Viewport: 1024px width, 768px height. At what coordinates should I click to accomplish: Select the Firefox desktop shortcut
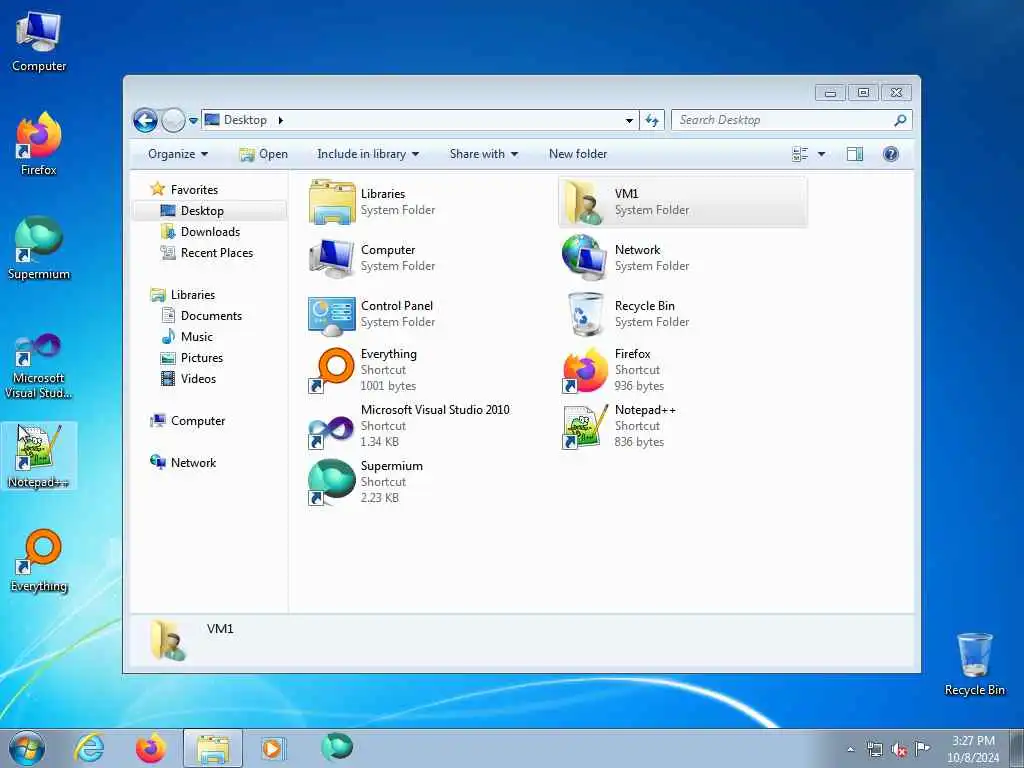click(x=39, y=144)
